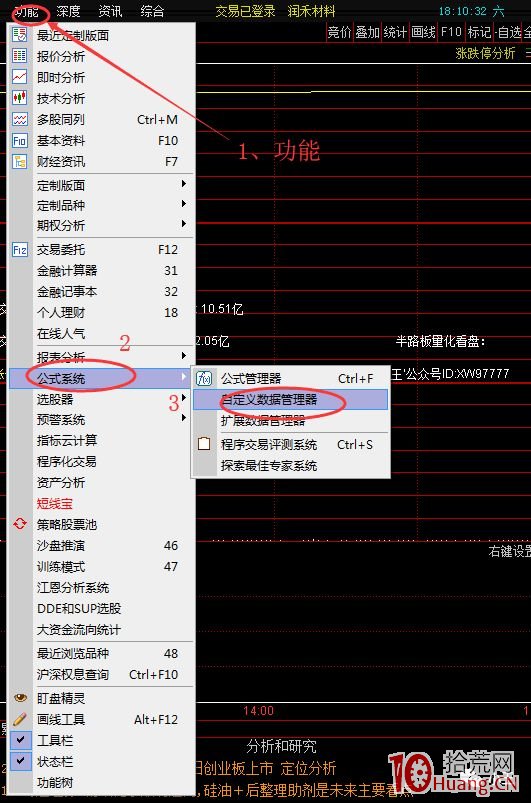Image resolution: width=531 pixels, height=803 pixels.
Task: Expand the 定制版面 submenu arrow
Action: click(183, 183)
